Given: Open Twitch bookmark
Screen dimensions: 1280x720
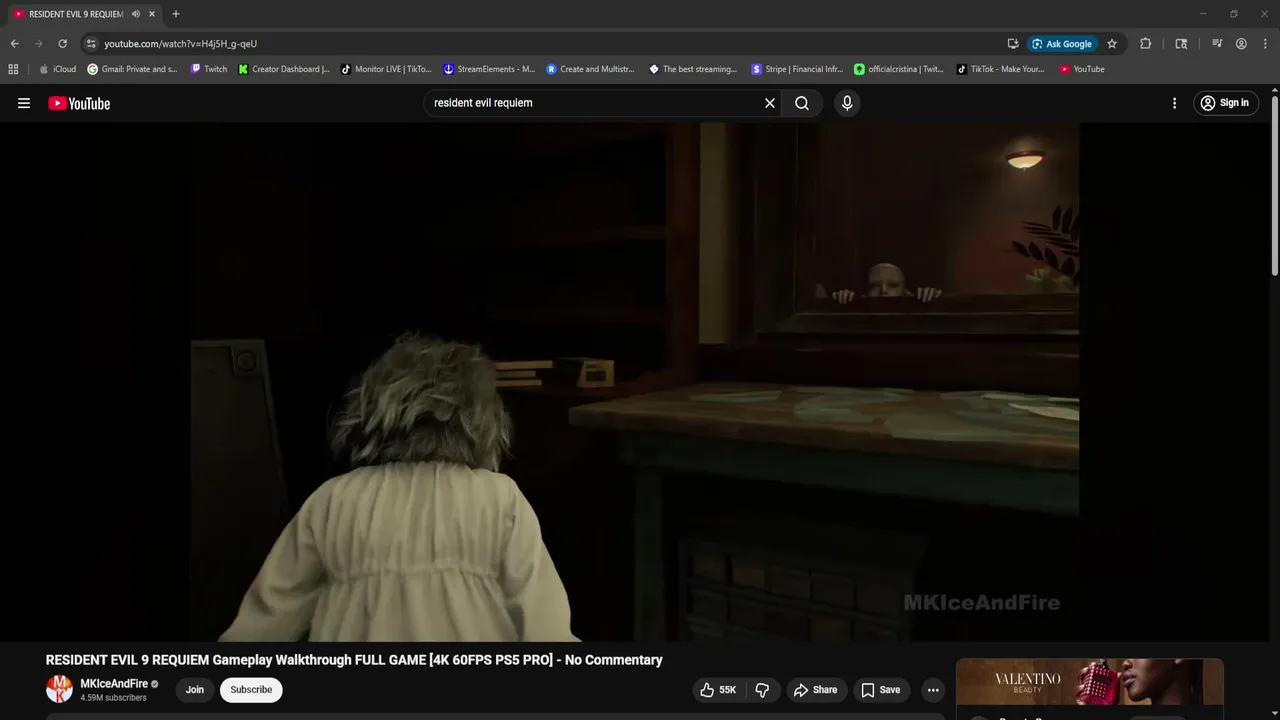Looking at the screenshot, I should 209,69.
